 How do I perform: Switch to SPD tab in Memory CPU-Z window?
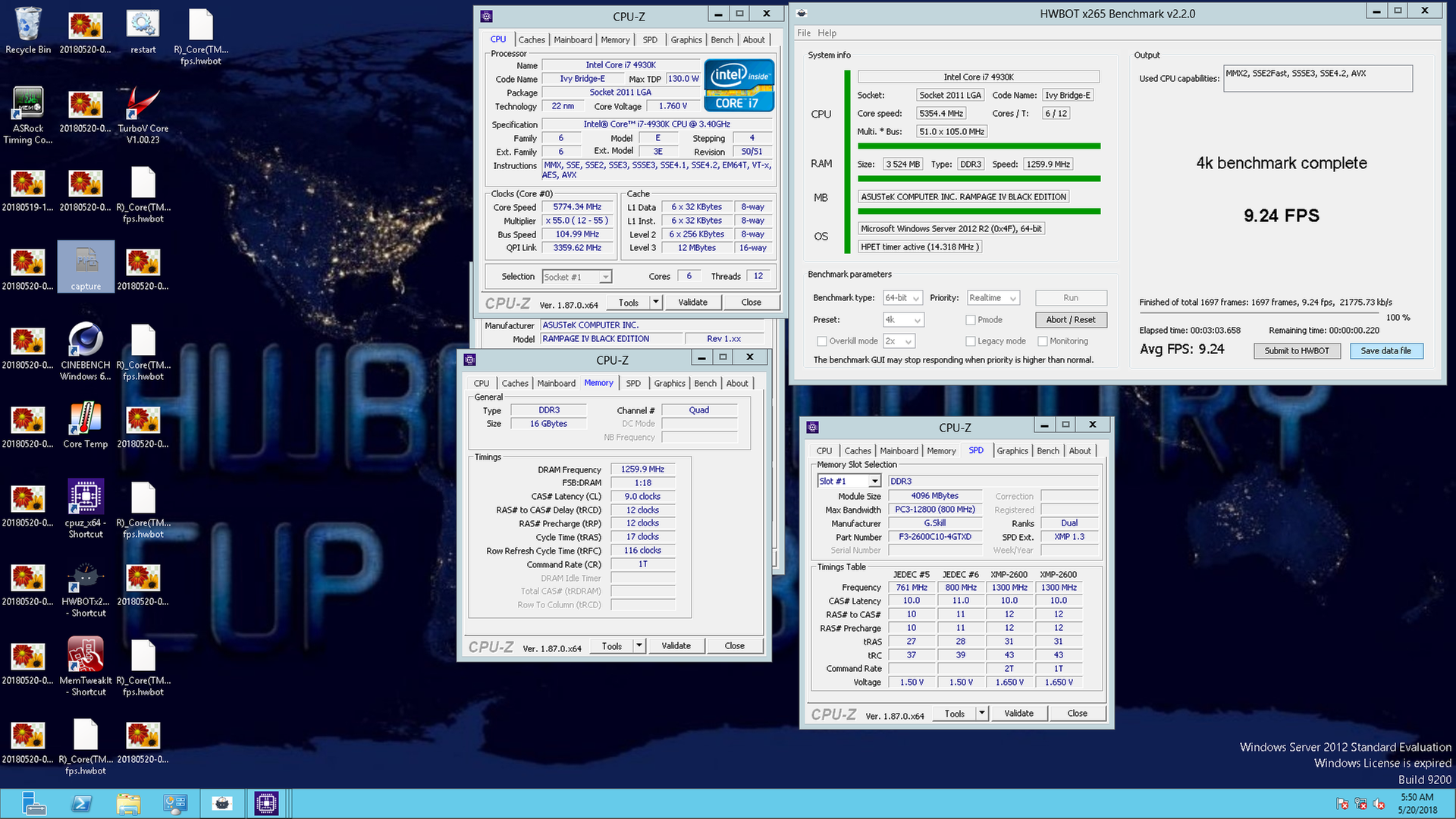pyautogui.click(x=633, y=383)
